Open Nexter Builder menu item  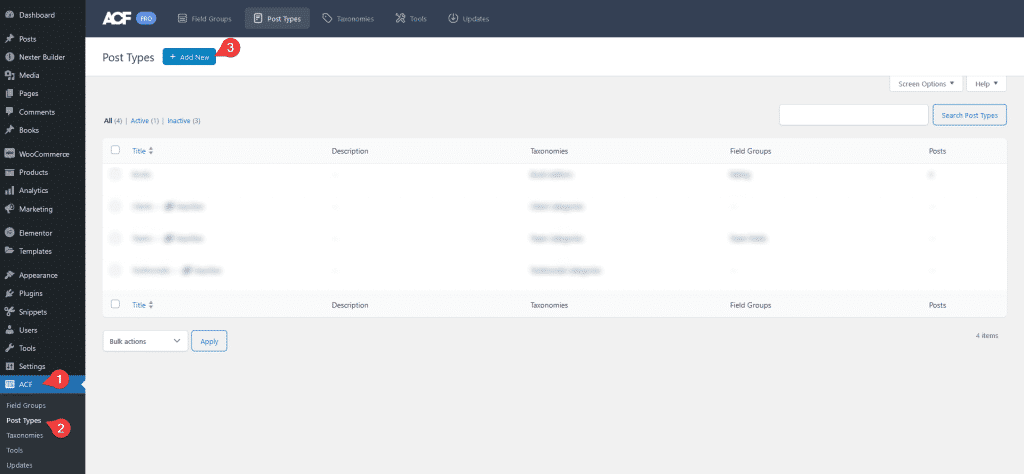(x=42, y=57)
